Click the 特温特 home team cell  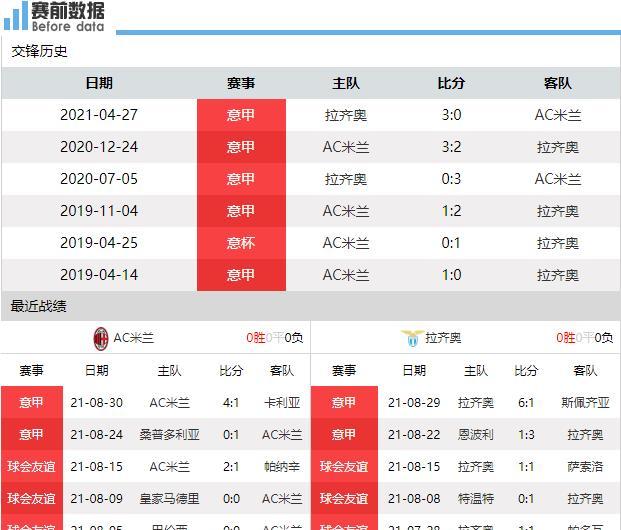point(476,499)
